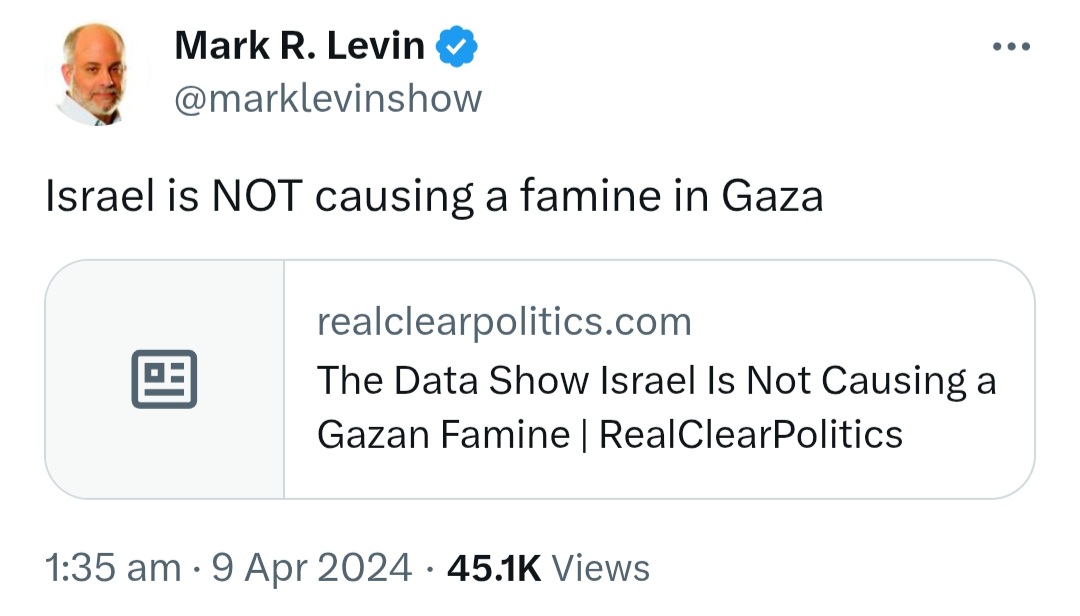
Task: Click the 1:35 am timestamp
Action: [x=113, y=568]
